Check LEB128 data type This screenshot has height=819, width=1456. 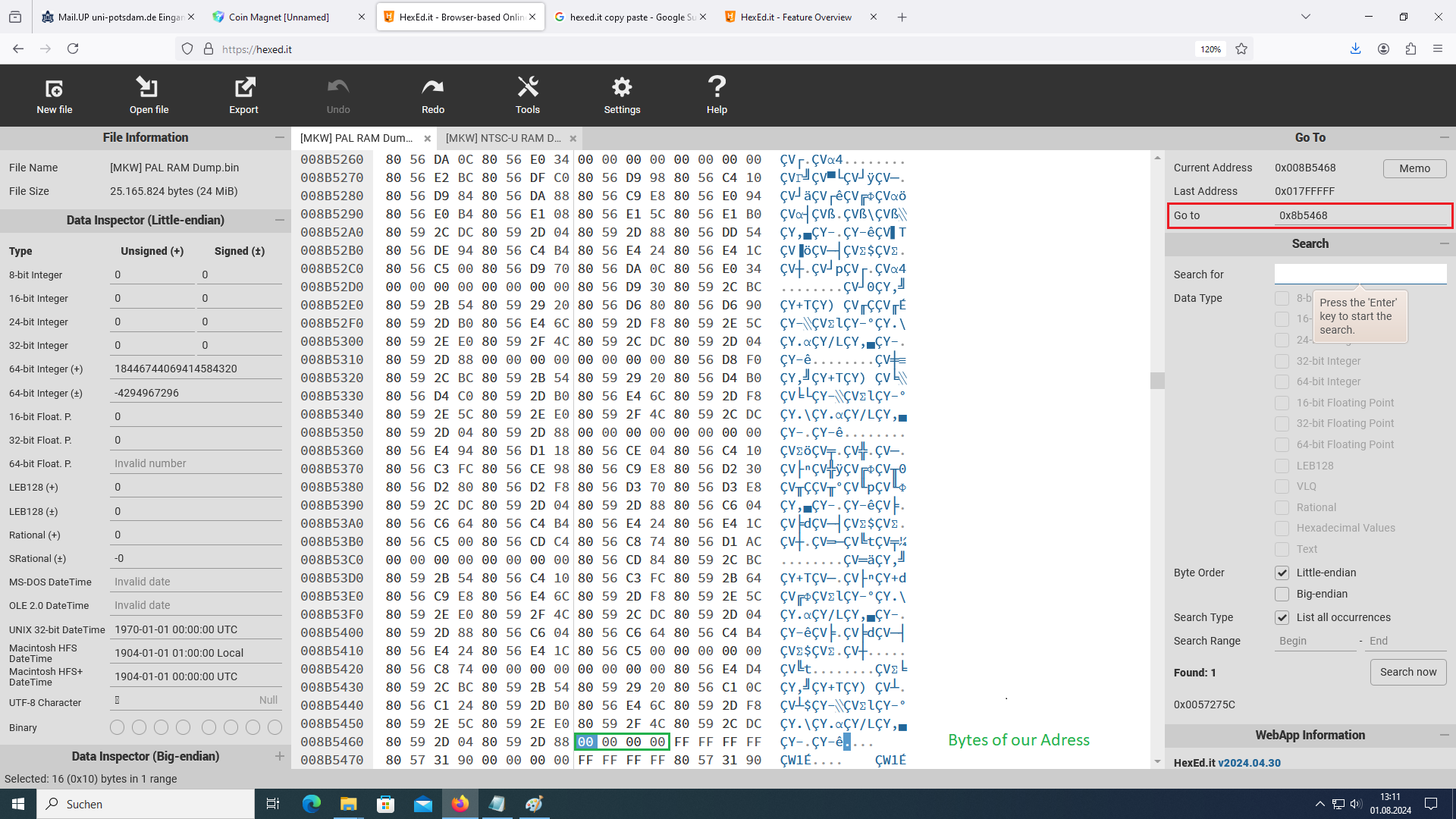pos(1282,466)
